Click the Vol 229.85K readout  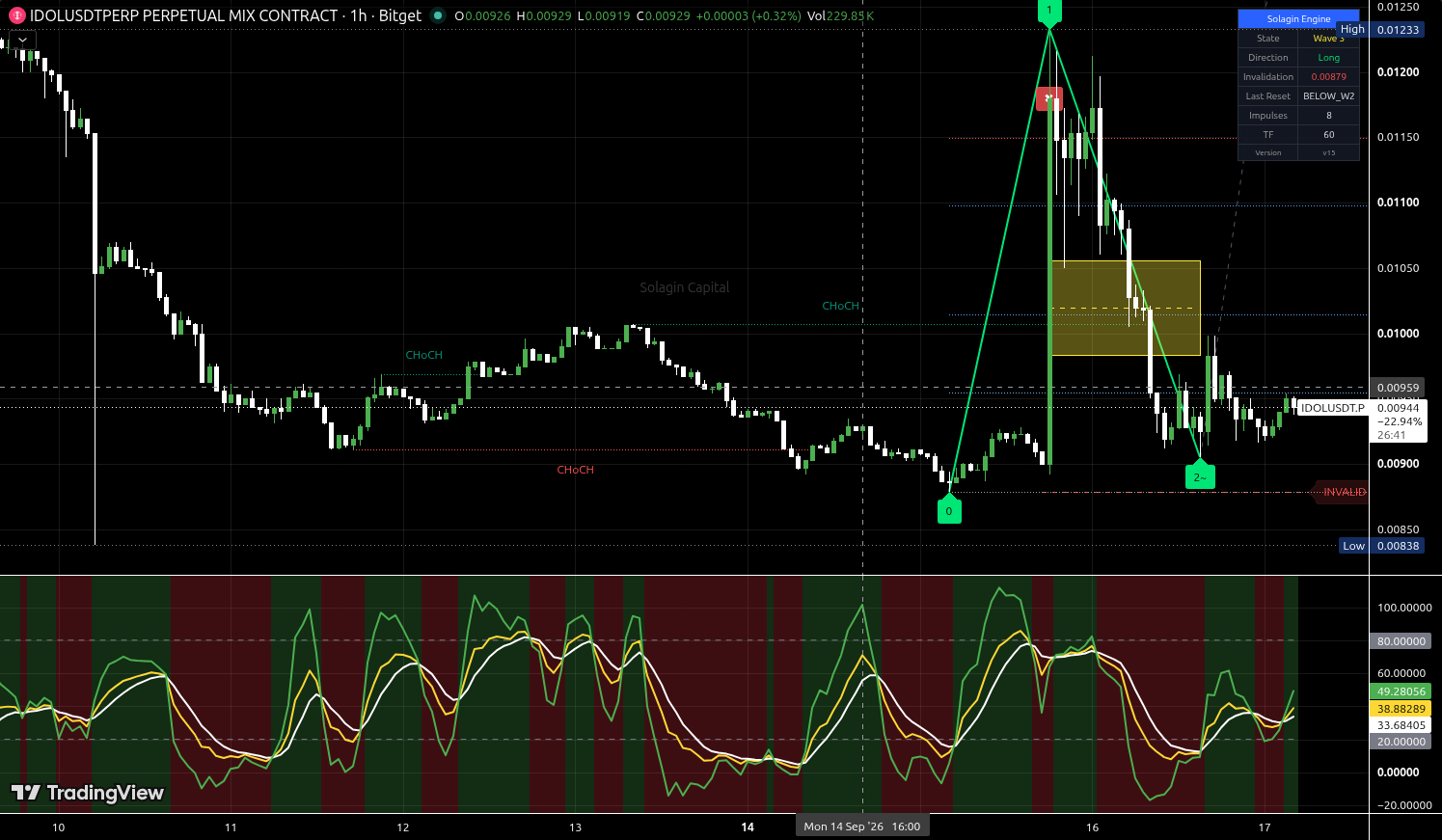841,15
